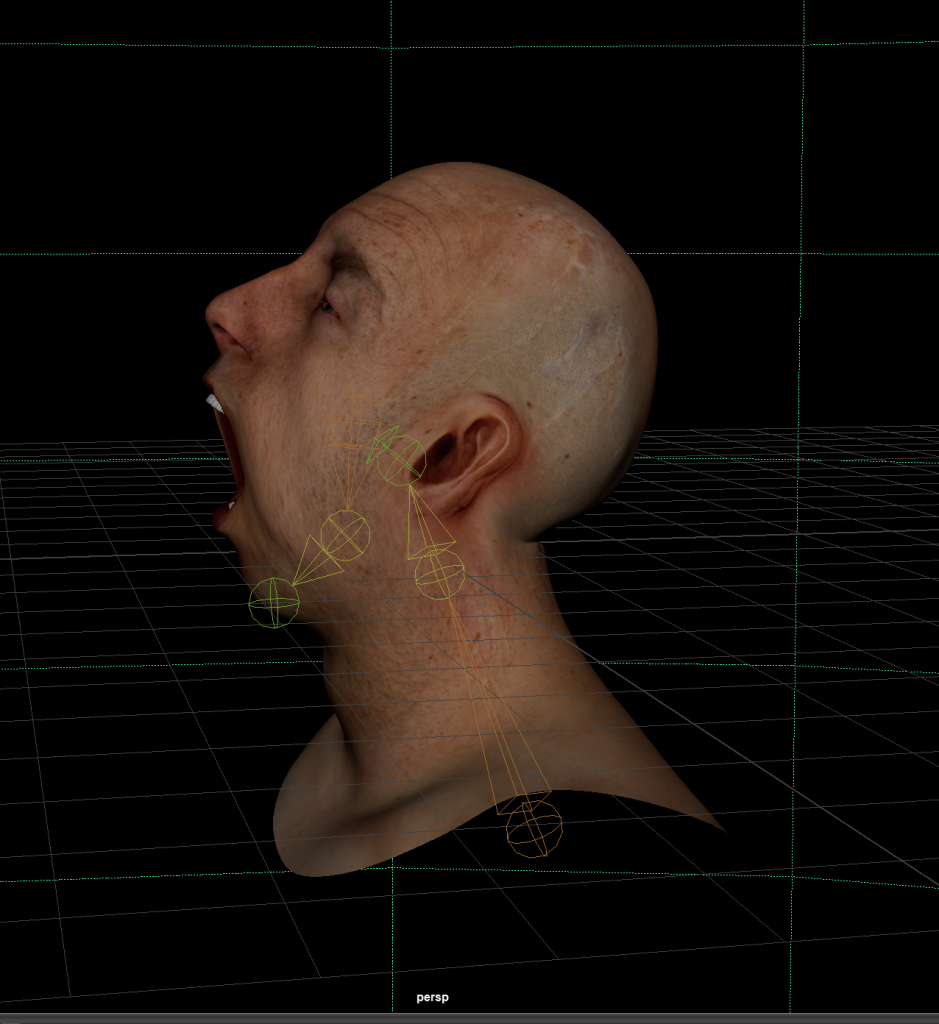Click the white upper teeth geometry
939x1024 pixels.
tap(215, 403)
